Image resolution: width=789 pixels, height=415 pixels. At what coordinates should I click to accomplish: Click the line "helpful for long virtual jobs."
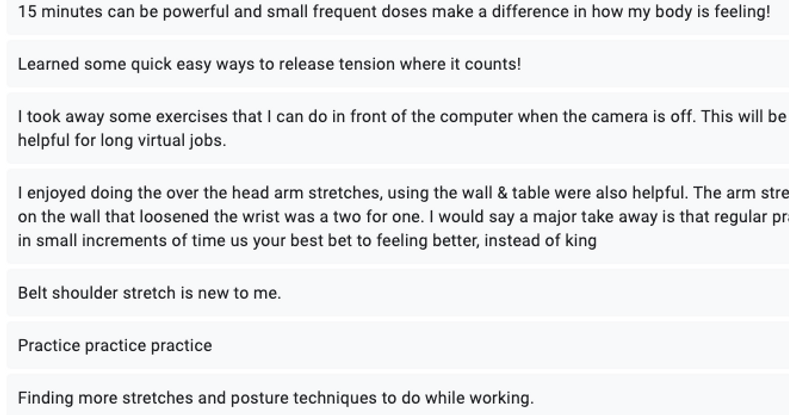click(122, 140)
